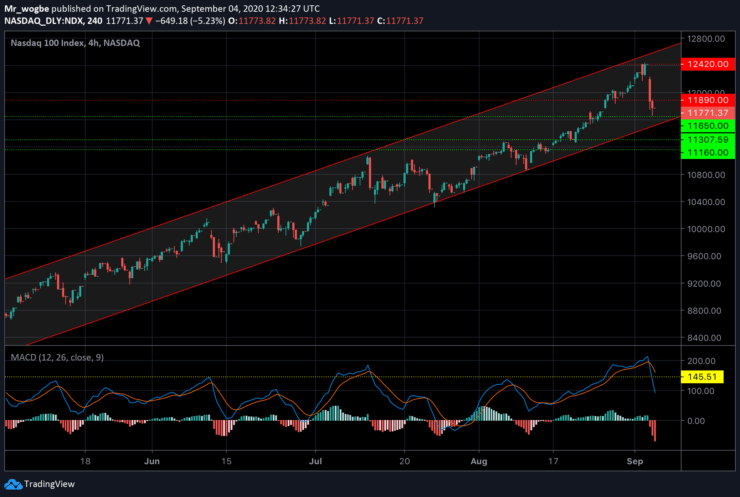Click the -649.18 (-5.23%) change value
This screenshot has height=497, width=740.
190,21
